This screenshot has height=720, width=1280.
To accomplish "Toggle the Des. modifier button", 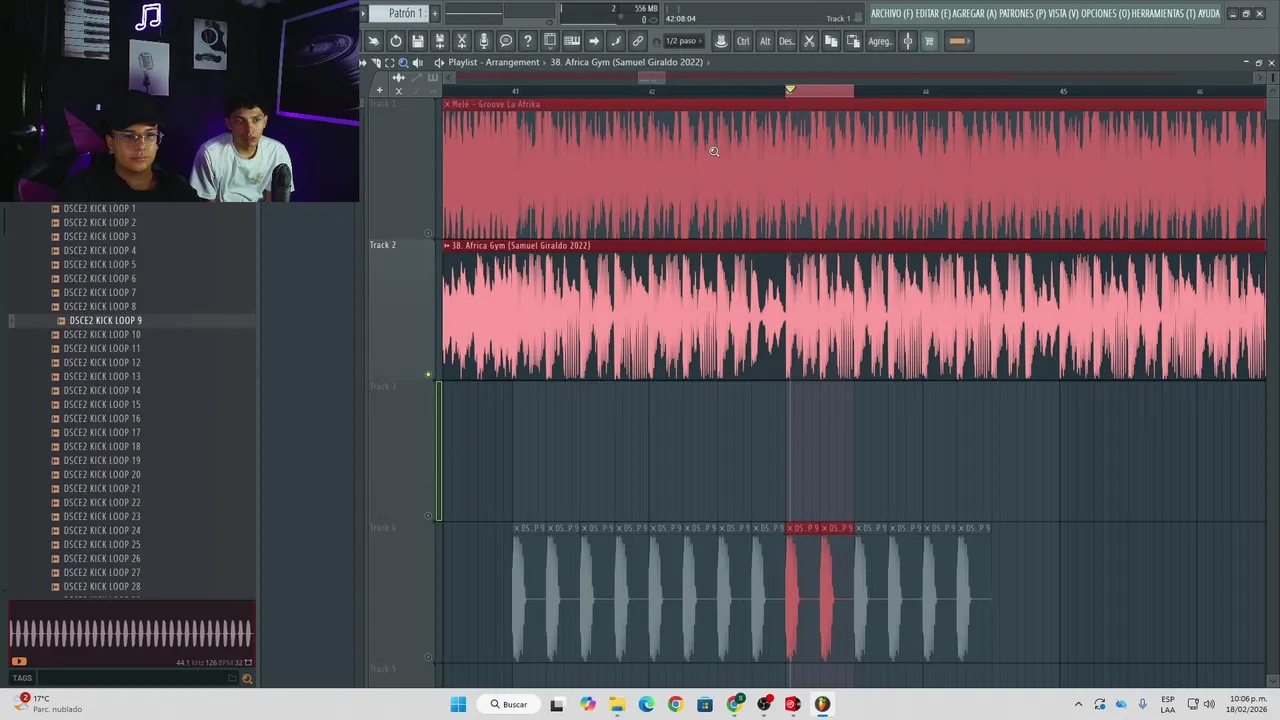I will (787, 41).
